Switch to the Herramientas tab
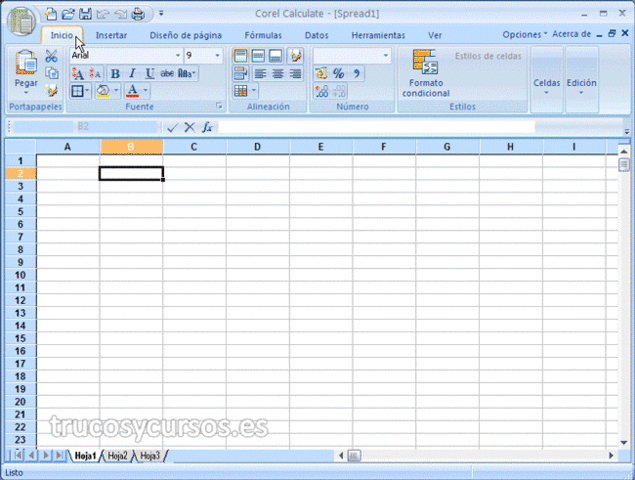Viewport: 635px width, 480px height. coord(378,36)
